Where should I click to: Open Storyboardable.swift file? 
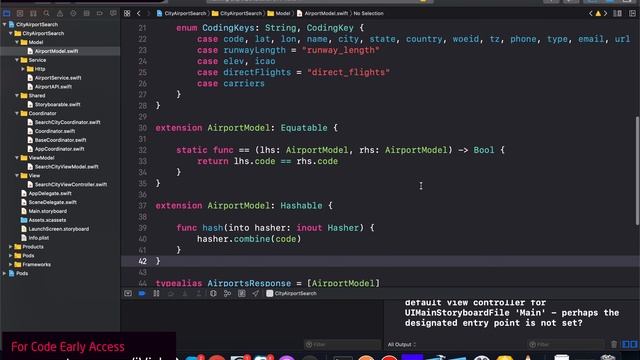[57, 104]
